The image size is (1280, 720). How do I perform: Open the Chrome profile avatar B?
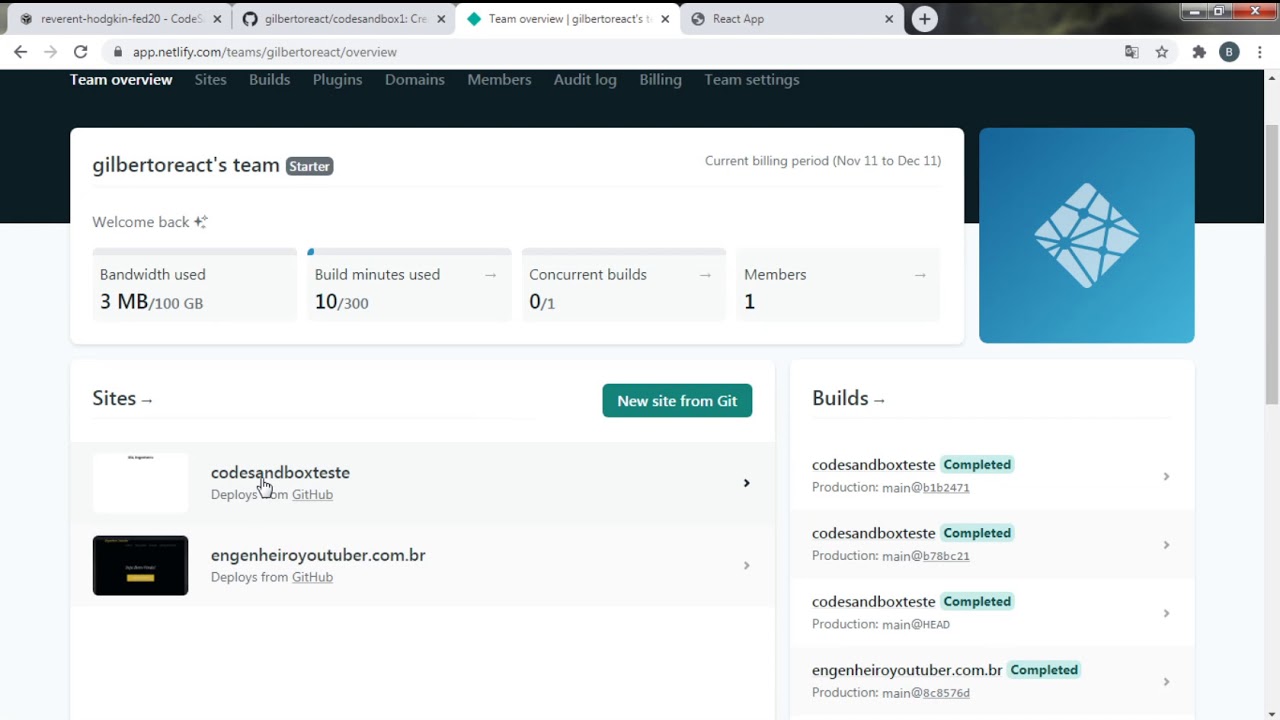(1229, 52)
